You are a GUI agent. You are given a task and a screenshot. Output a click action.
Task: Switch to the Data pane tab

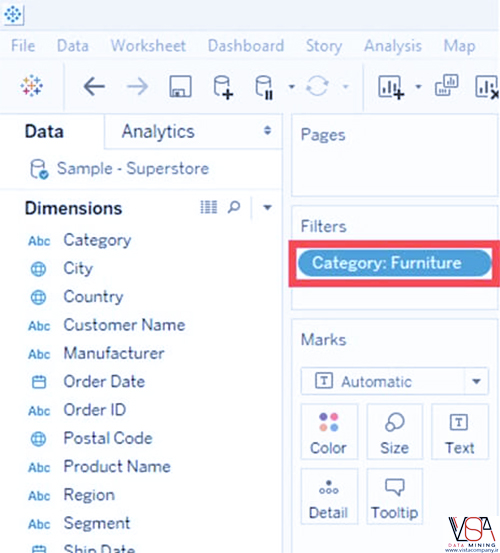coord(44,132)
